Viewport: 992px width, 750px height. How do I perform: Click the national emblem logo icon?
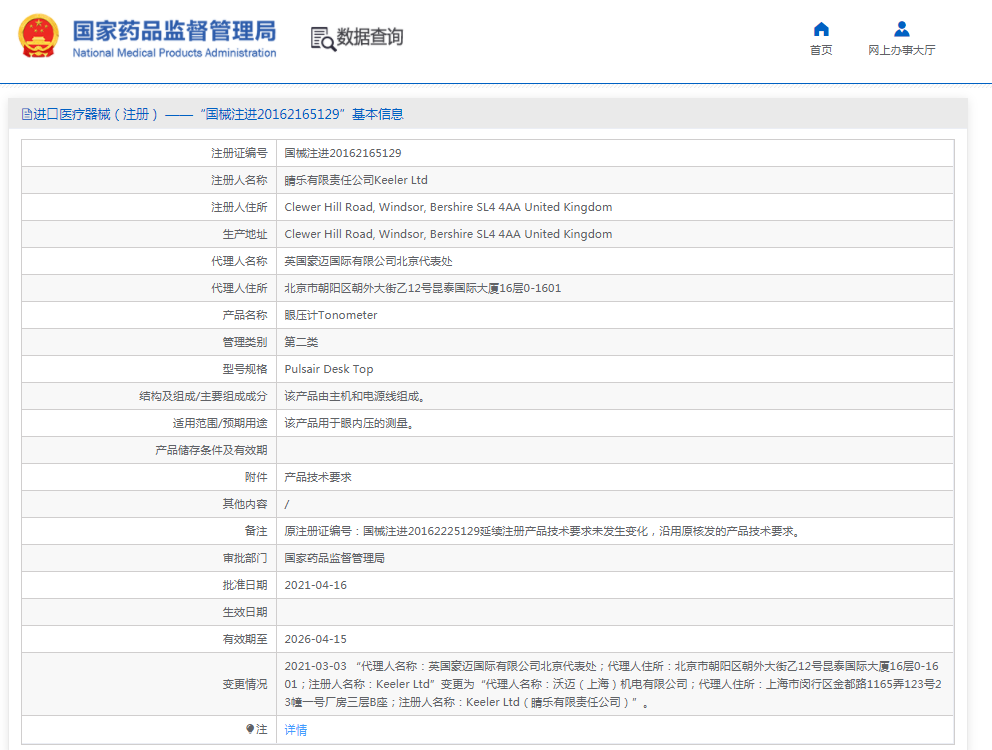39,38
